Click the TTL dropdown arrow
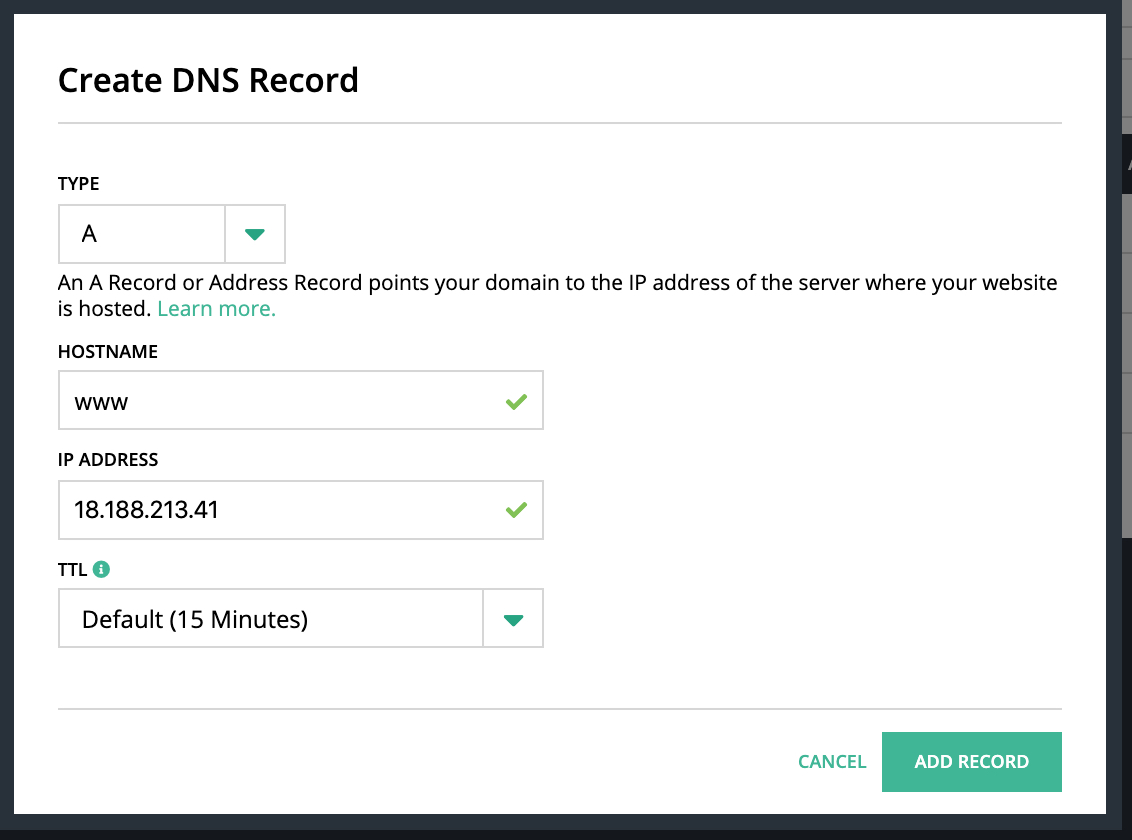This screenshot has height=840, width=1132. [513, 618]
